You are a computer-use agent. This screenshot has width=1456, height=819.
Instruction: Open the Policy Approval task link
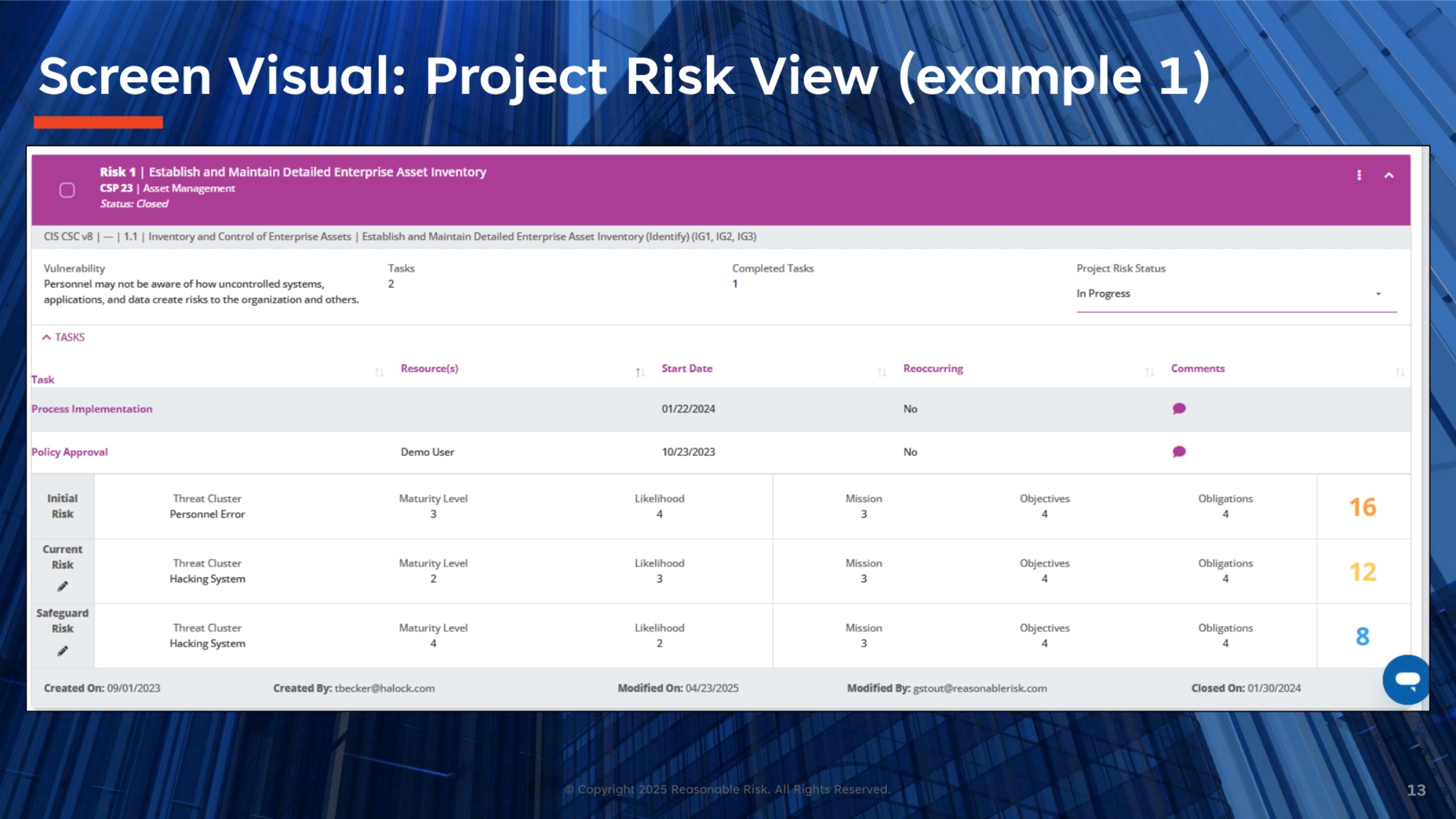click(x=70, y=452)
